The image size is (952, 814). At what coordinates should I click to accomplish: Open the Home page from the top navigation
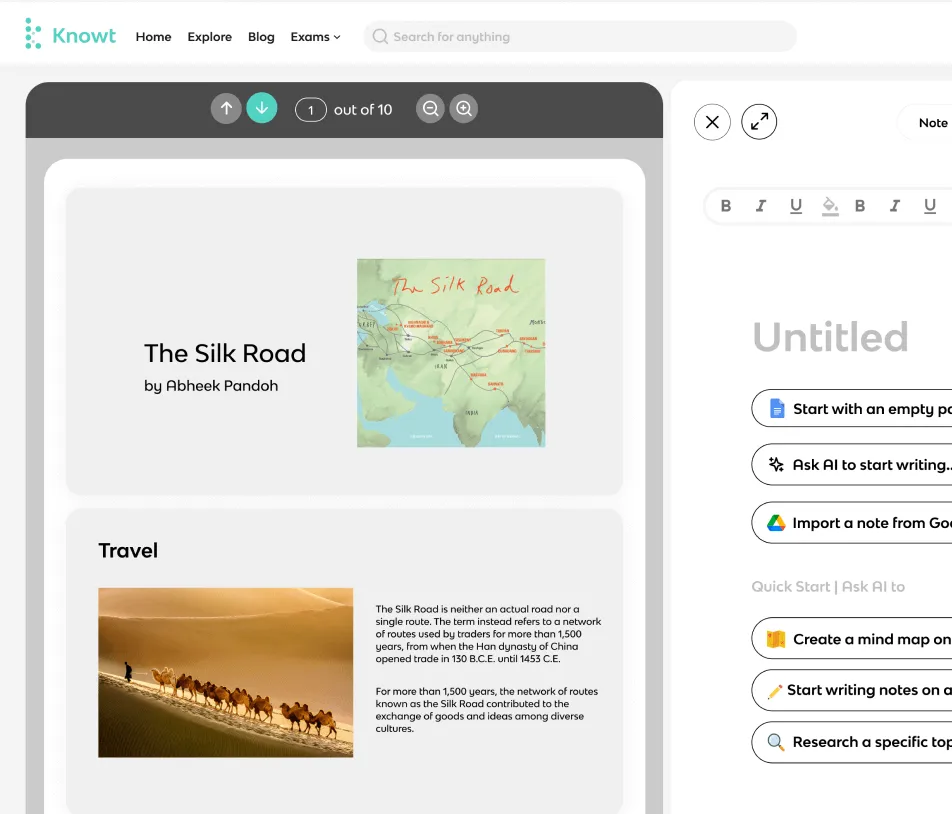coord(153,37)
